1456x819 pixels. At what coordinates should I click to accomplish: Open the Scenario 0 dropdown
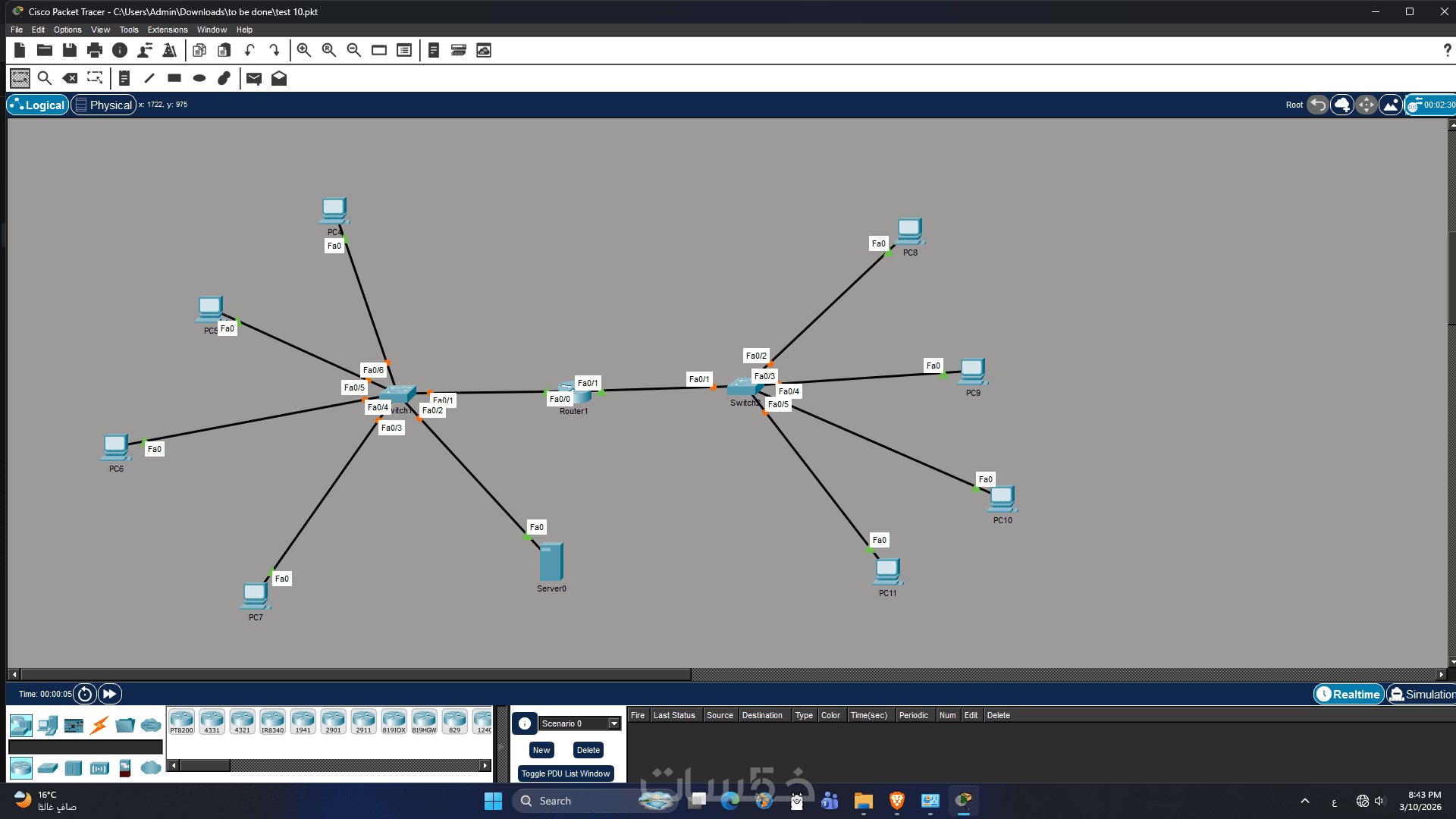click(613, 723)
